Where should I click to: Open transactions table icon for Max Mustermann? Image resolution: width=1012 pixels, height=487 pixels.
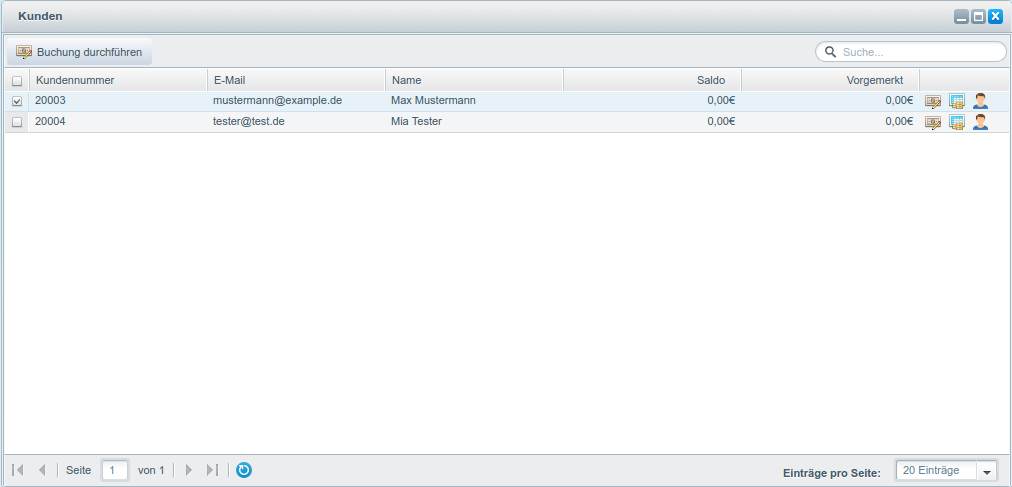(x=956, y=101)
